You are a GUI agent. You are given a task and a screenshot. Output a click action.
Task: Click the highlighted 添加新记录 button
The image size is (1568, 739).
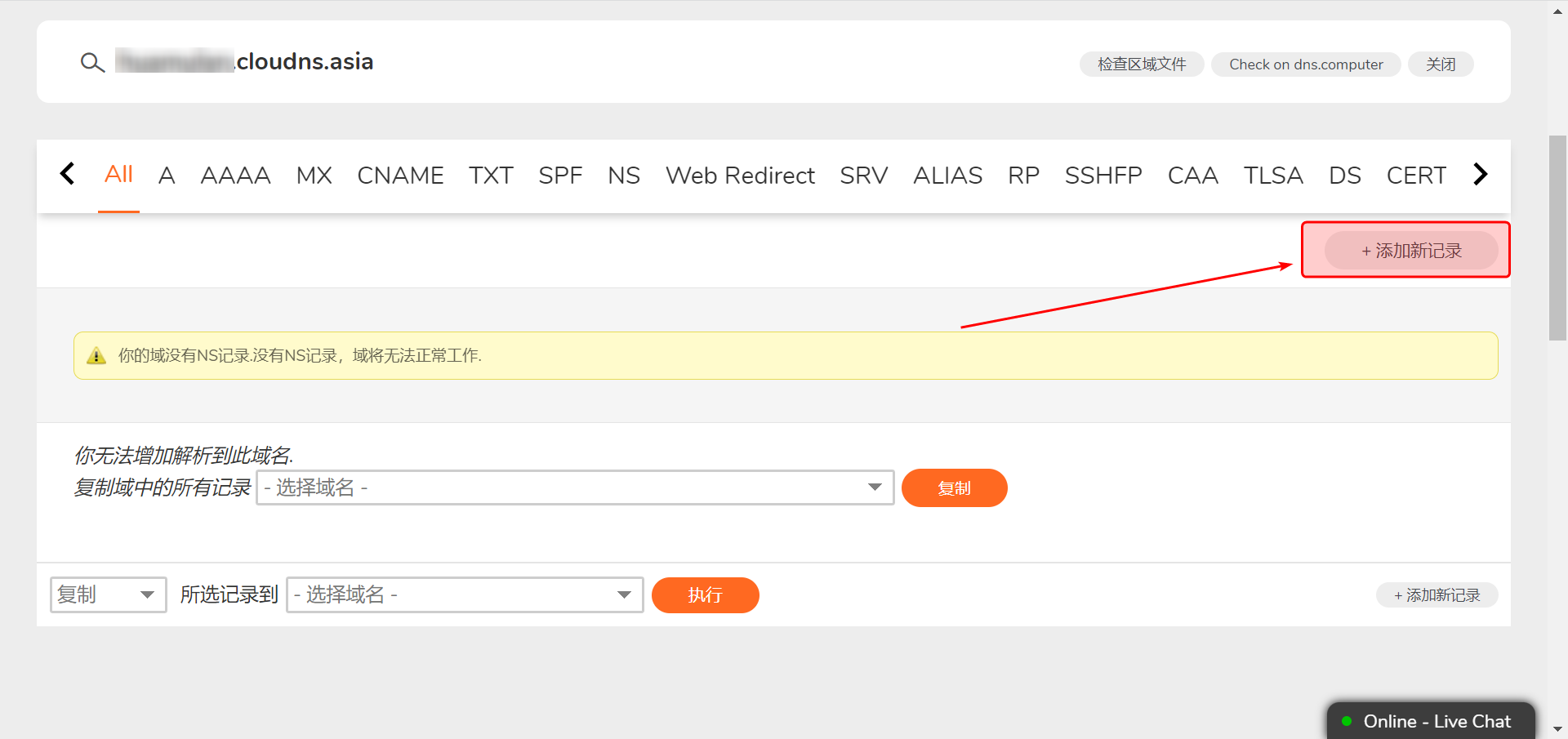1410,251
